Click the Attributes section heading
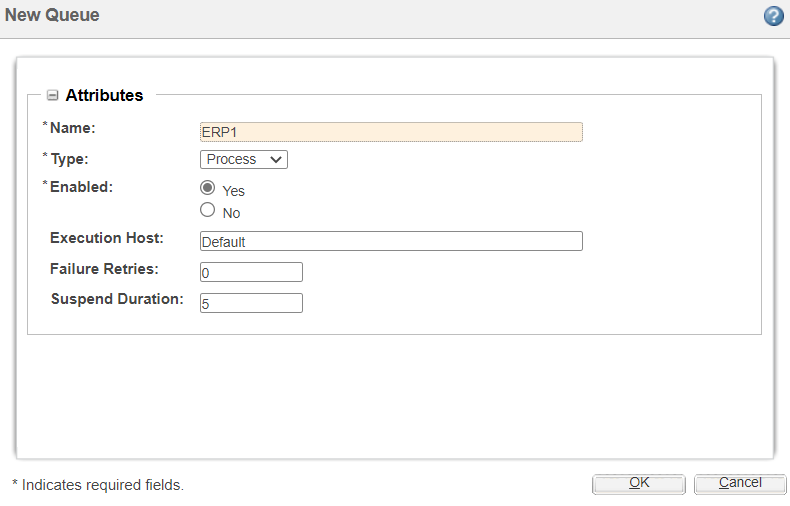Viewport: 790px width, 506px height. (104, 96)
